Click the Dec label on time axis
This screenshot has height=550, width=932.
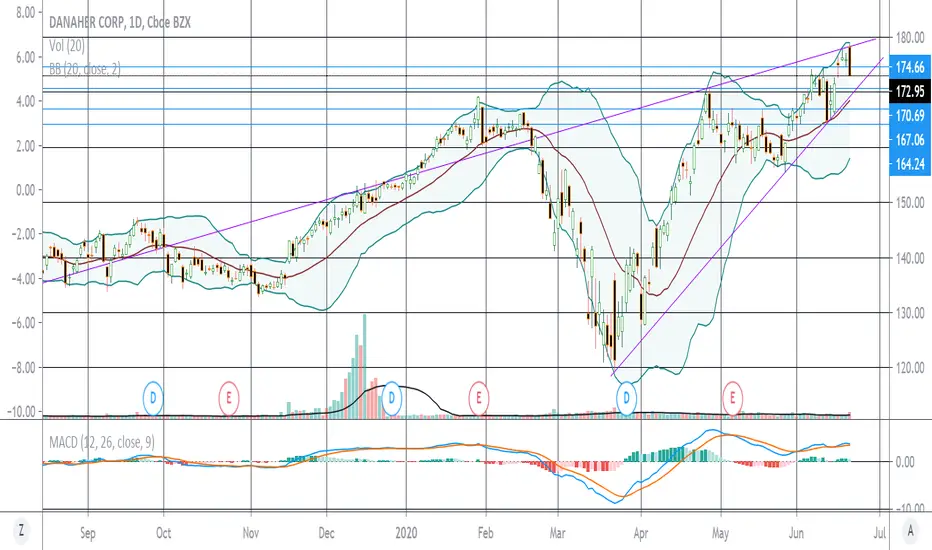coord(326,533)
